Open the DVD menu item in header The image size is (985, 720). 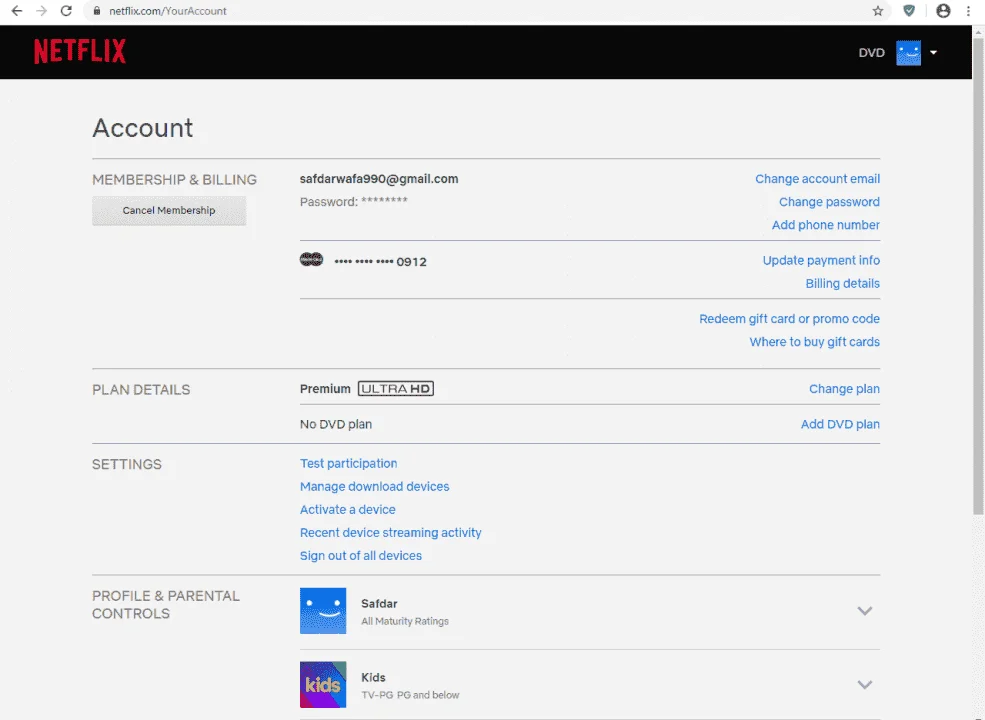(x=871, y=53)
